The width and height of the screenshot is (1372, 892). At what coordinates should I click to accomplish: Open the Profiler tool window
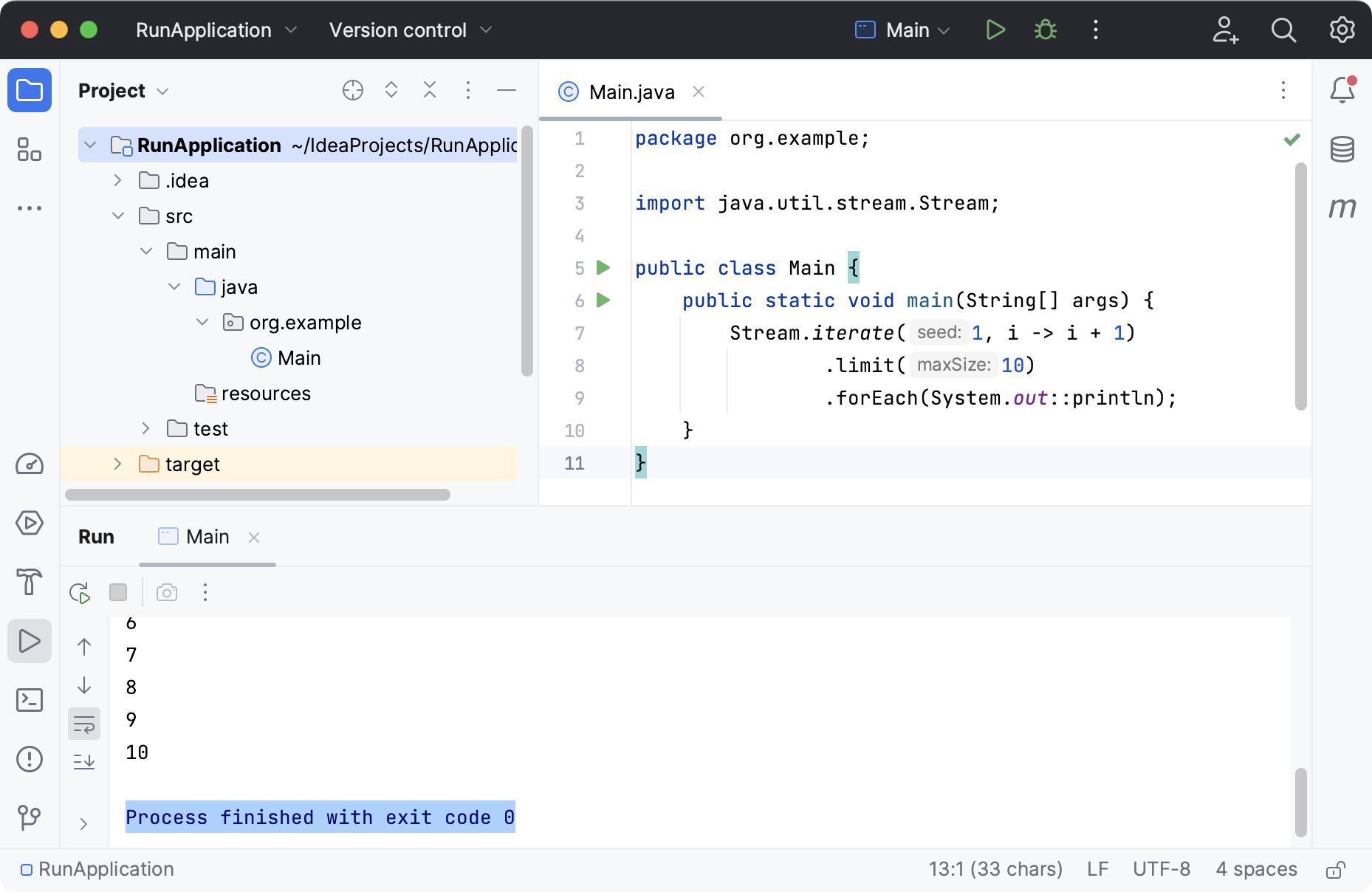(x=30, y=464)
